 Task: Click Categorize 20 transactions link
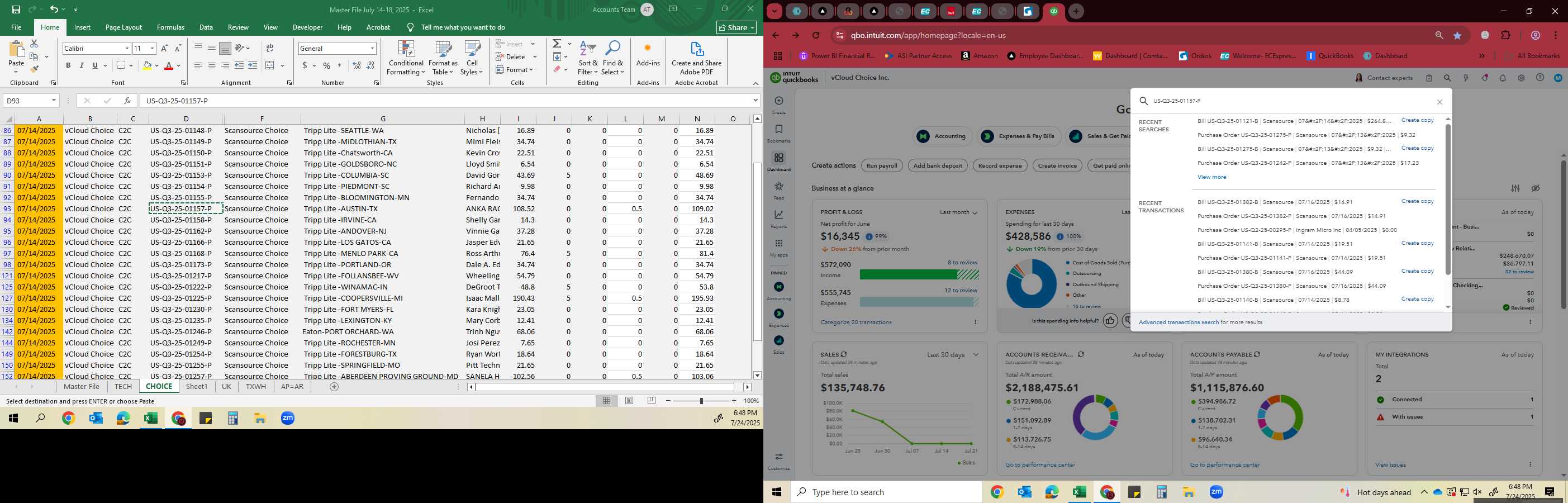(856, 322)
